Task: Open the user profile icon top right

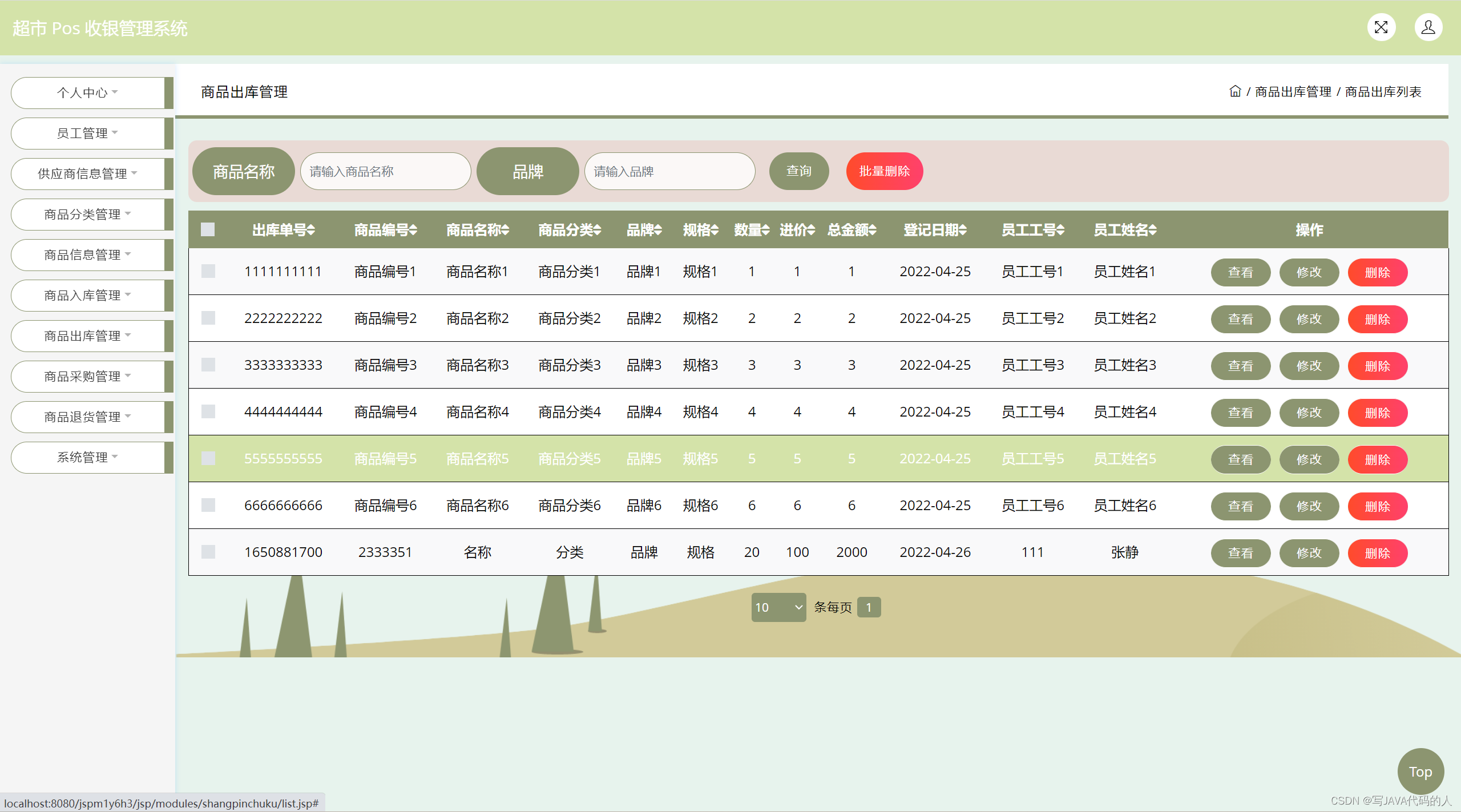Action: tap(1428, 27)
